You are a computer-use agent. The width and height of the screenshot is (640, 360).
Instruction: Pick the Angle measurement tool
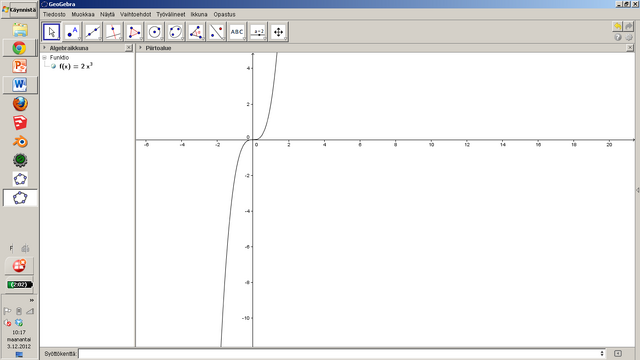(x=196, y=32)
